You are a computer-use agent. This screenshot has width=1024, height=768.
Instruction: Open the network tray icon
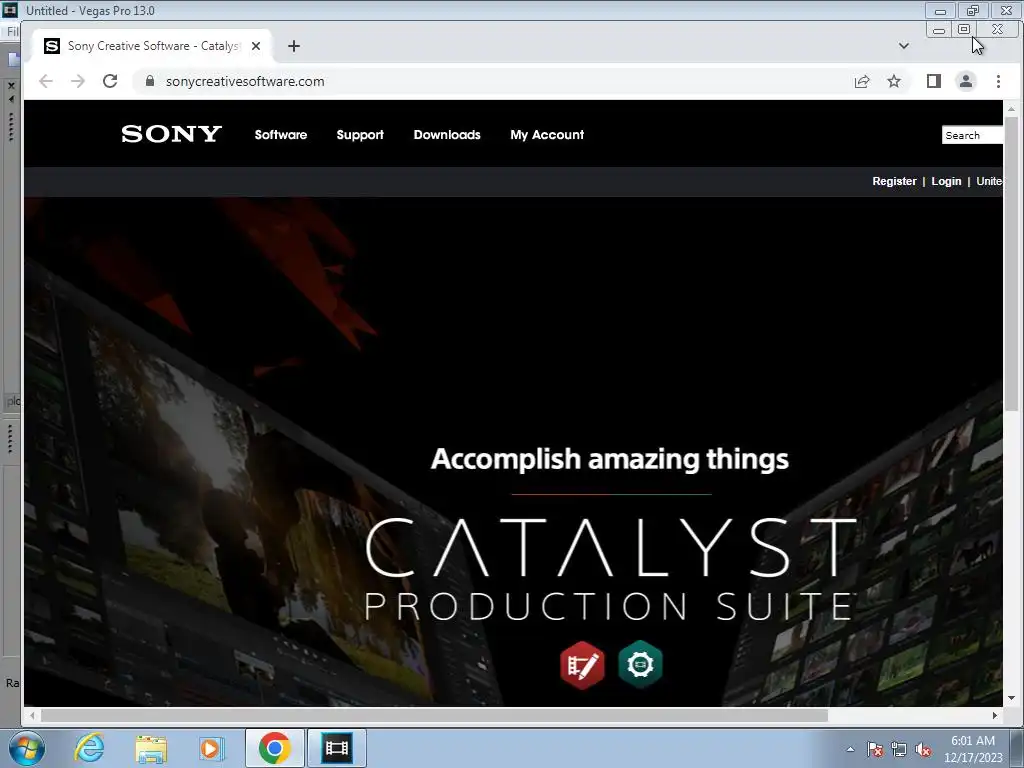click(899, 750)
